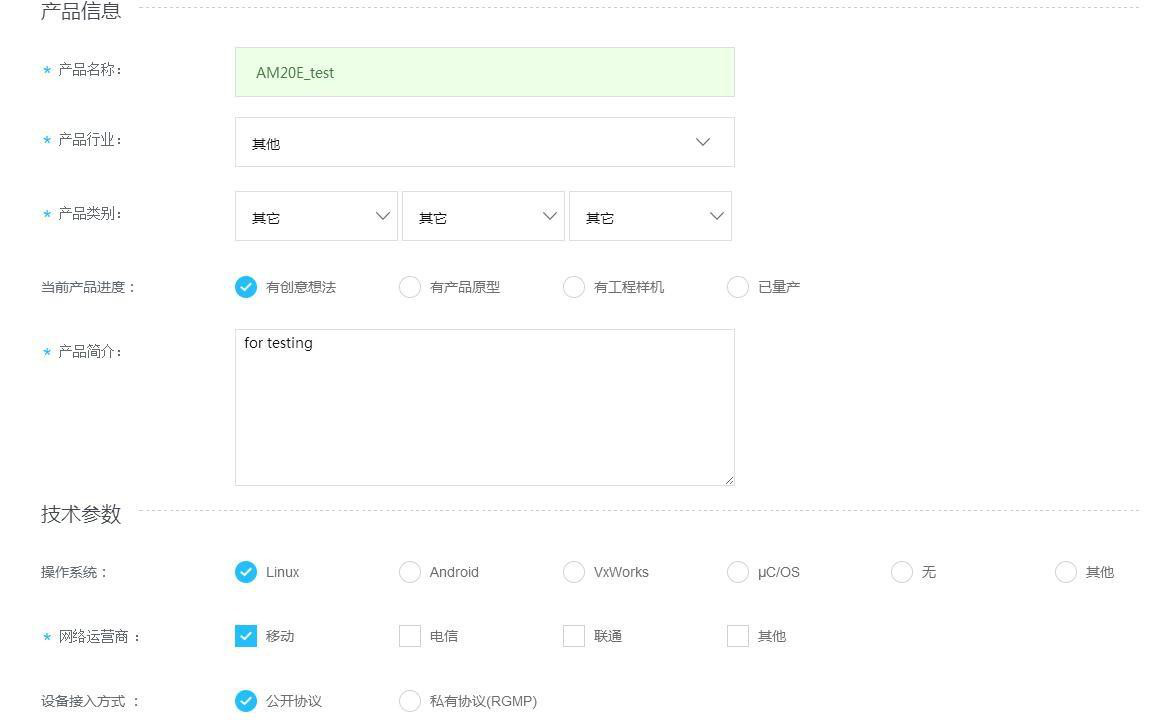The image size is (1159, 723).
Task: Re-select the 公开协议 radio option
Action: pyautogui.click(x=246, y=701)
